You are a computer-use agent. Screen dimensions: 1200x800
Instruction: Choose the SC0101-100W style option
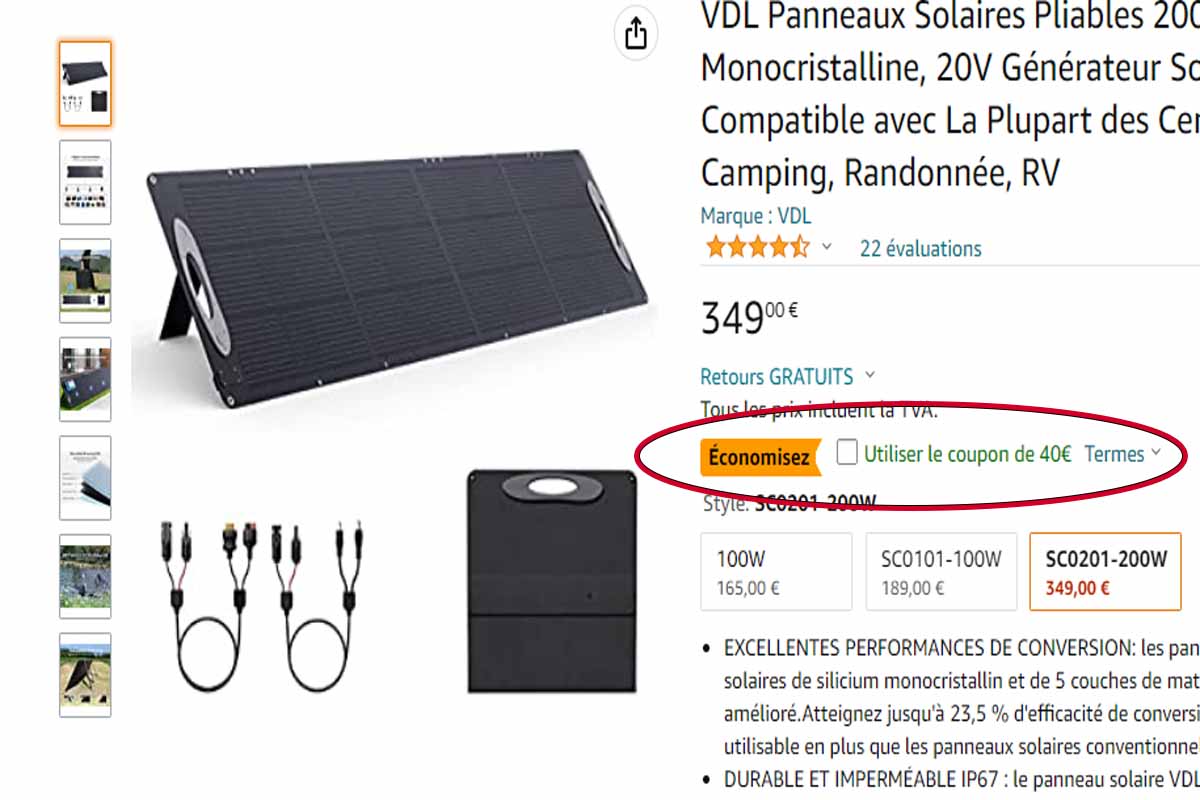(941, 572)
